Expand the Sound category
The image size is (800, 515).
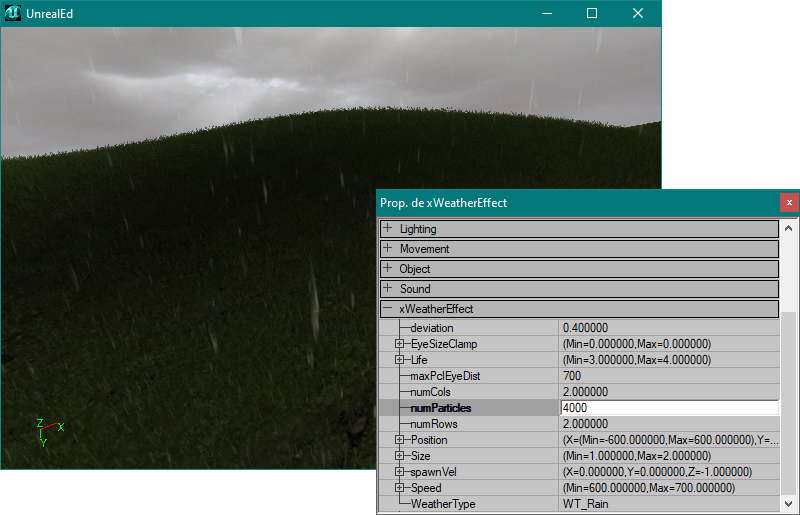[388, 289]
